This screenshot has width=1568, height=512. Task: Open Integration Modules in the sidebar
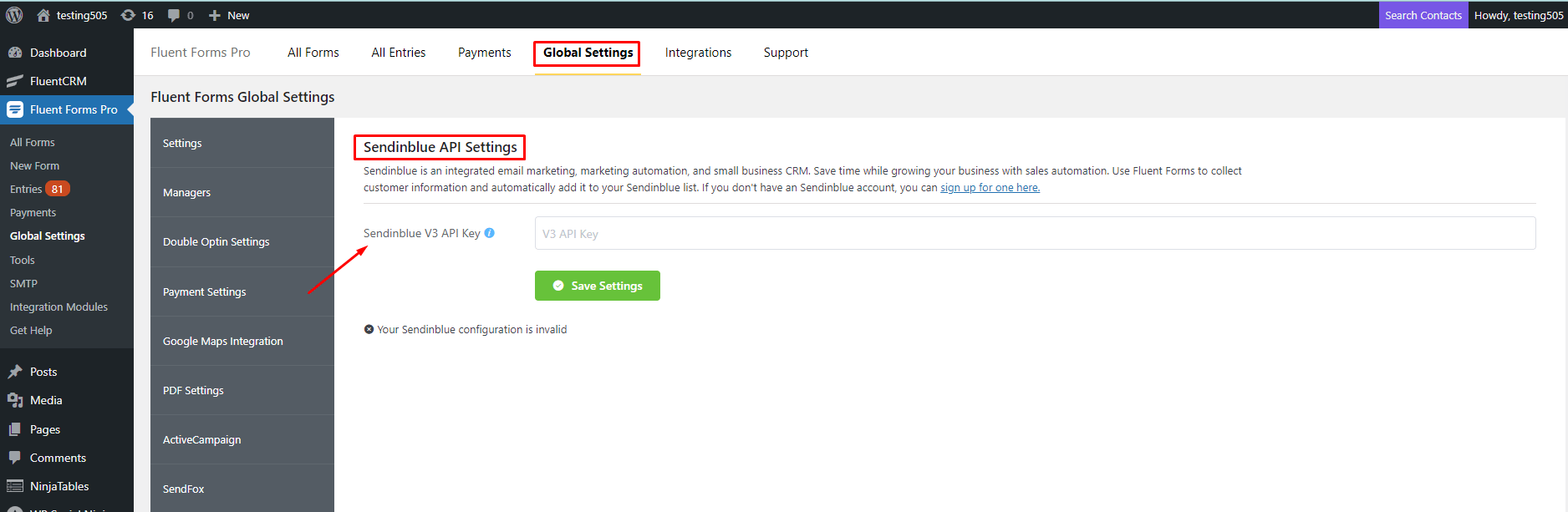pyautogui.click(x=59, y=307)
